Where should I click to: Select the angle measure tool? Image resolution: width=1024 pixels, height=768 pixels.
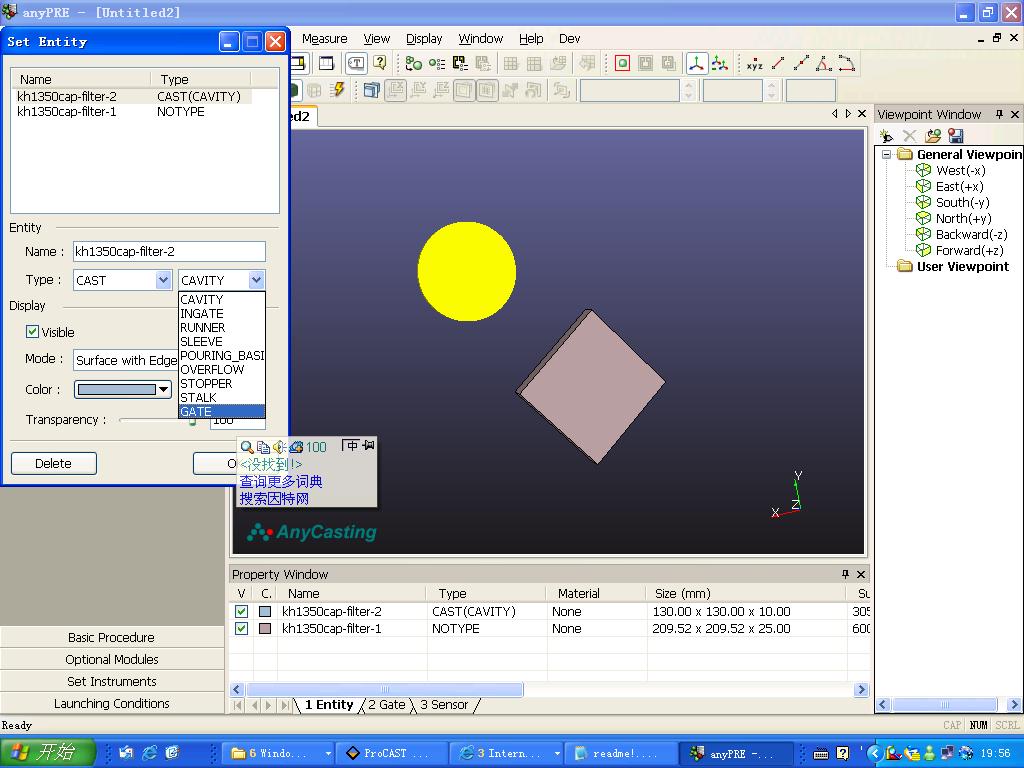(824, 63)
